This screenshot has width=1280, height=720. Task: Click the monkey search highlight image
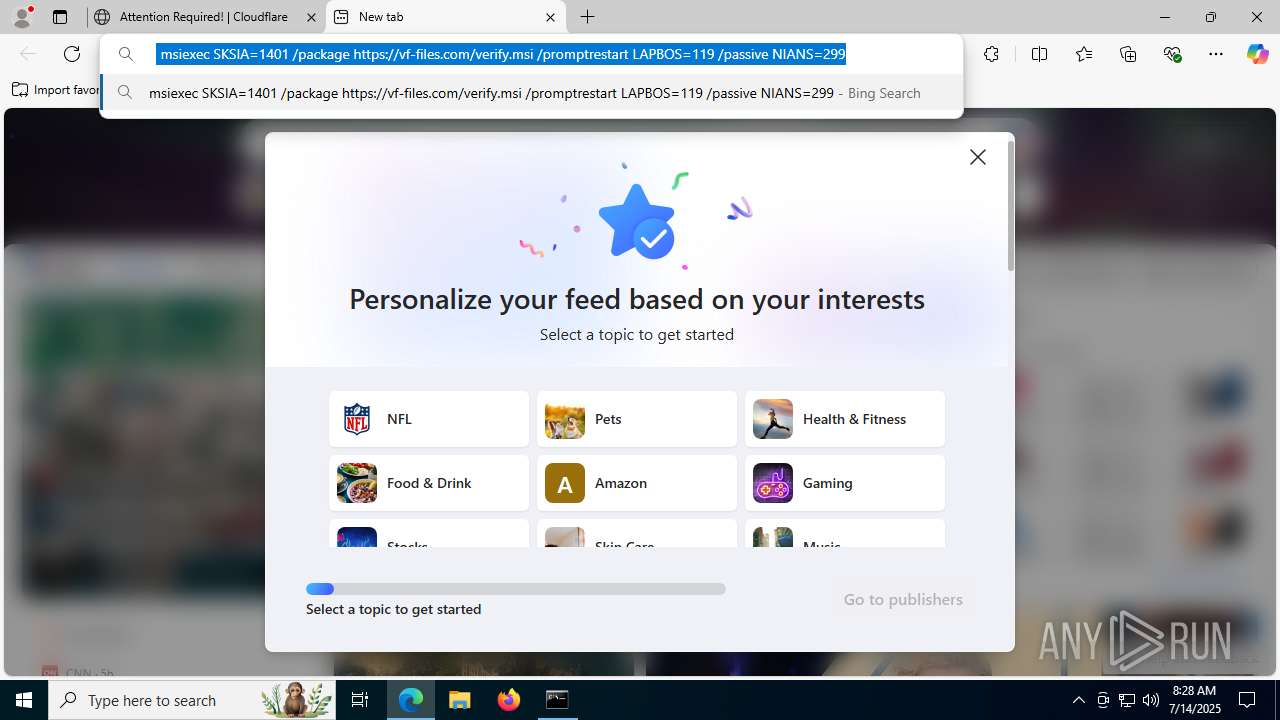click(297, 700)
